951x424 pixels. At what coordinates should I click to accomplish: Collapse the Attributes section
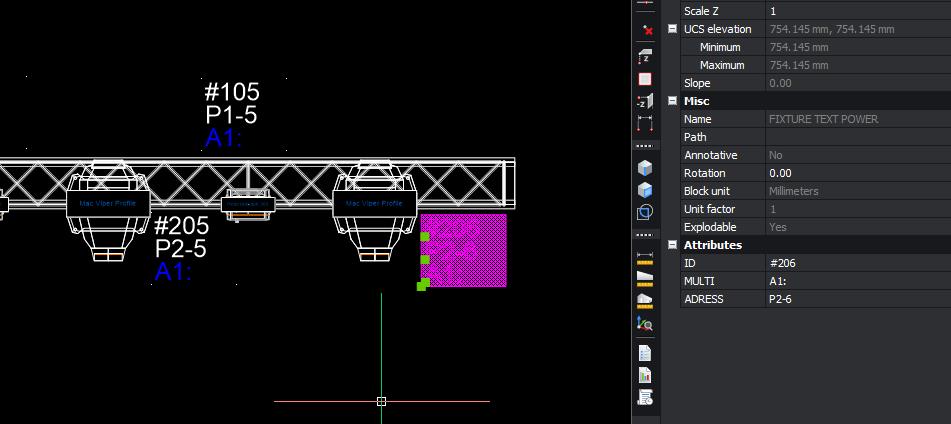pos(673,245)
